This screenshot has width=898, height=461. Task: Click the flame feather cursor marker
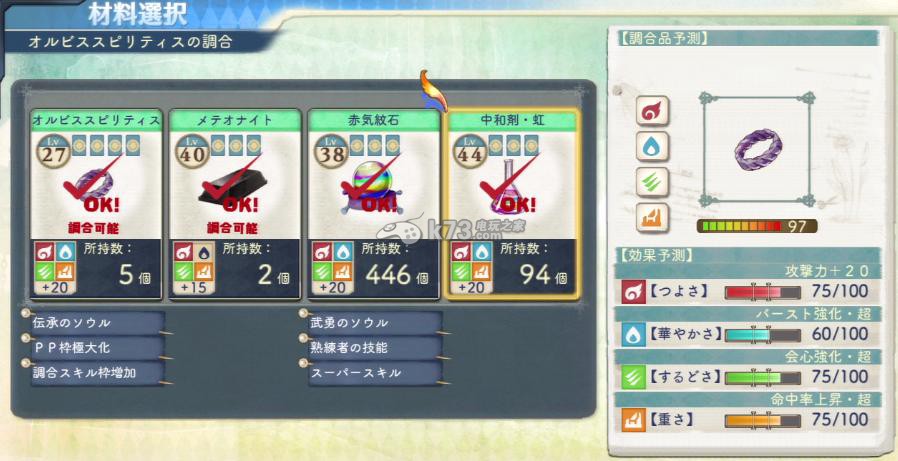pyautogui.click(x=432, y=90)
